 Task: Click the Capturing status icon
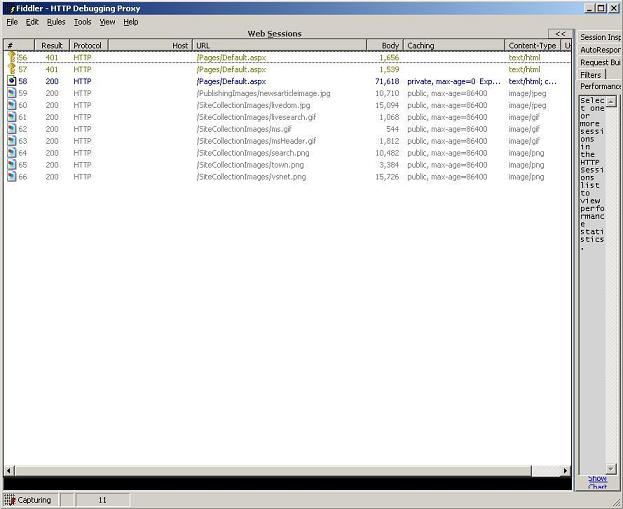point(10,500)
